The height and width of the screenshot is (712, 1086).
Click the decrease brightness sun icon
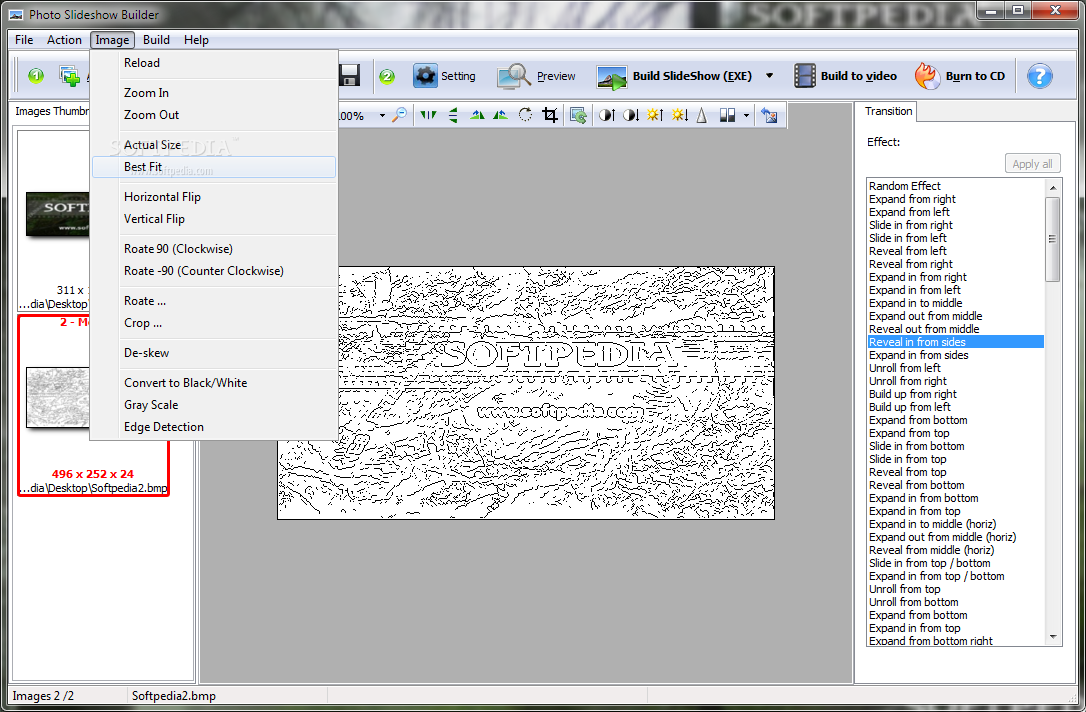679,115
